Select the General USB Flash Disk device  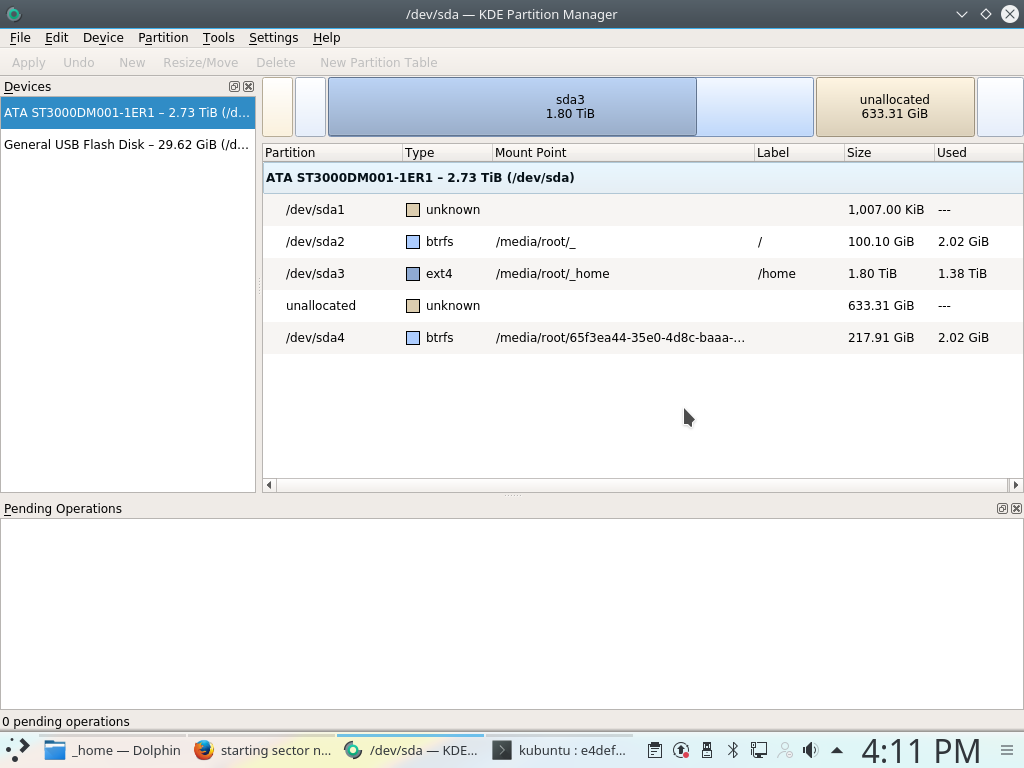tap(128, 144)
